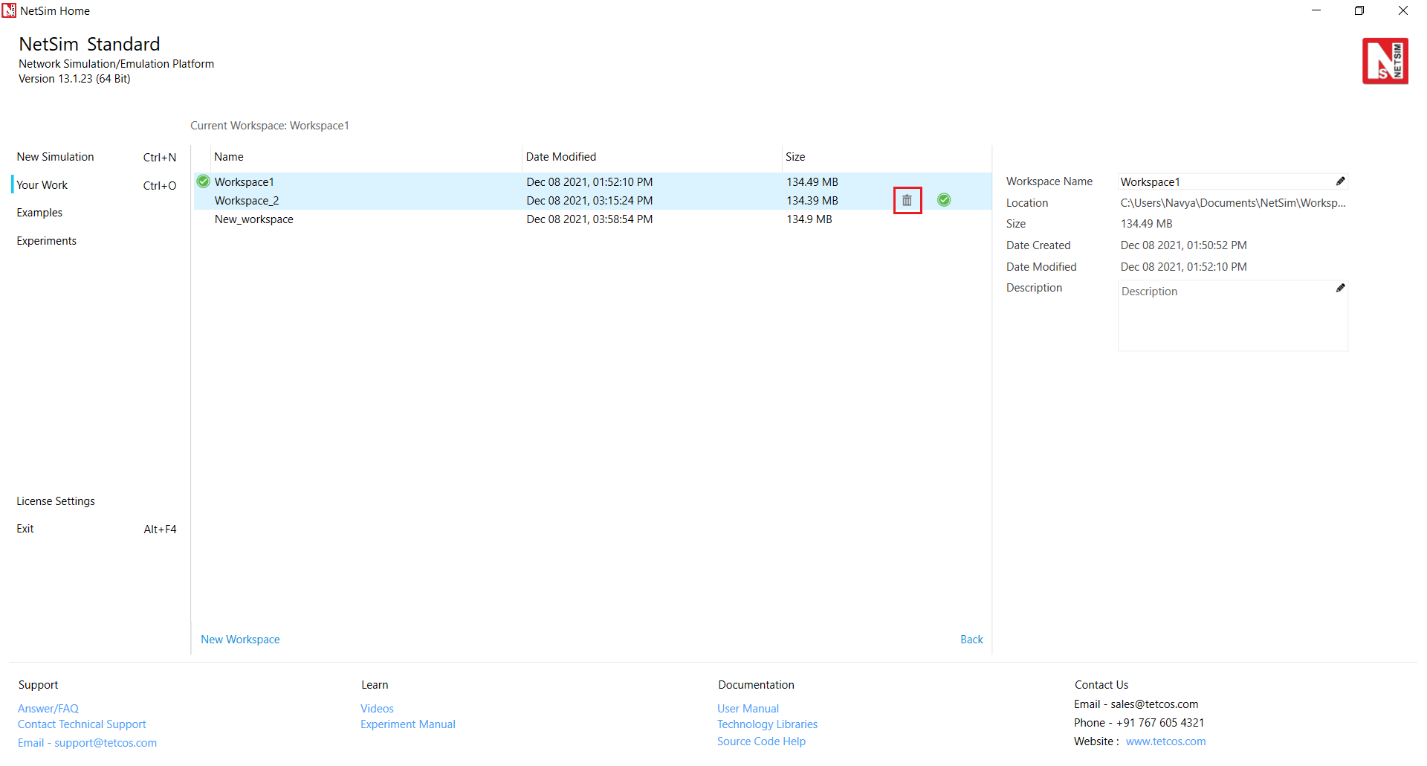Sort by Date Modified column header
Screen dimensions: 1427x766
[x=561, y=157]
